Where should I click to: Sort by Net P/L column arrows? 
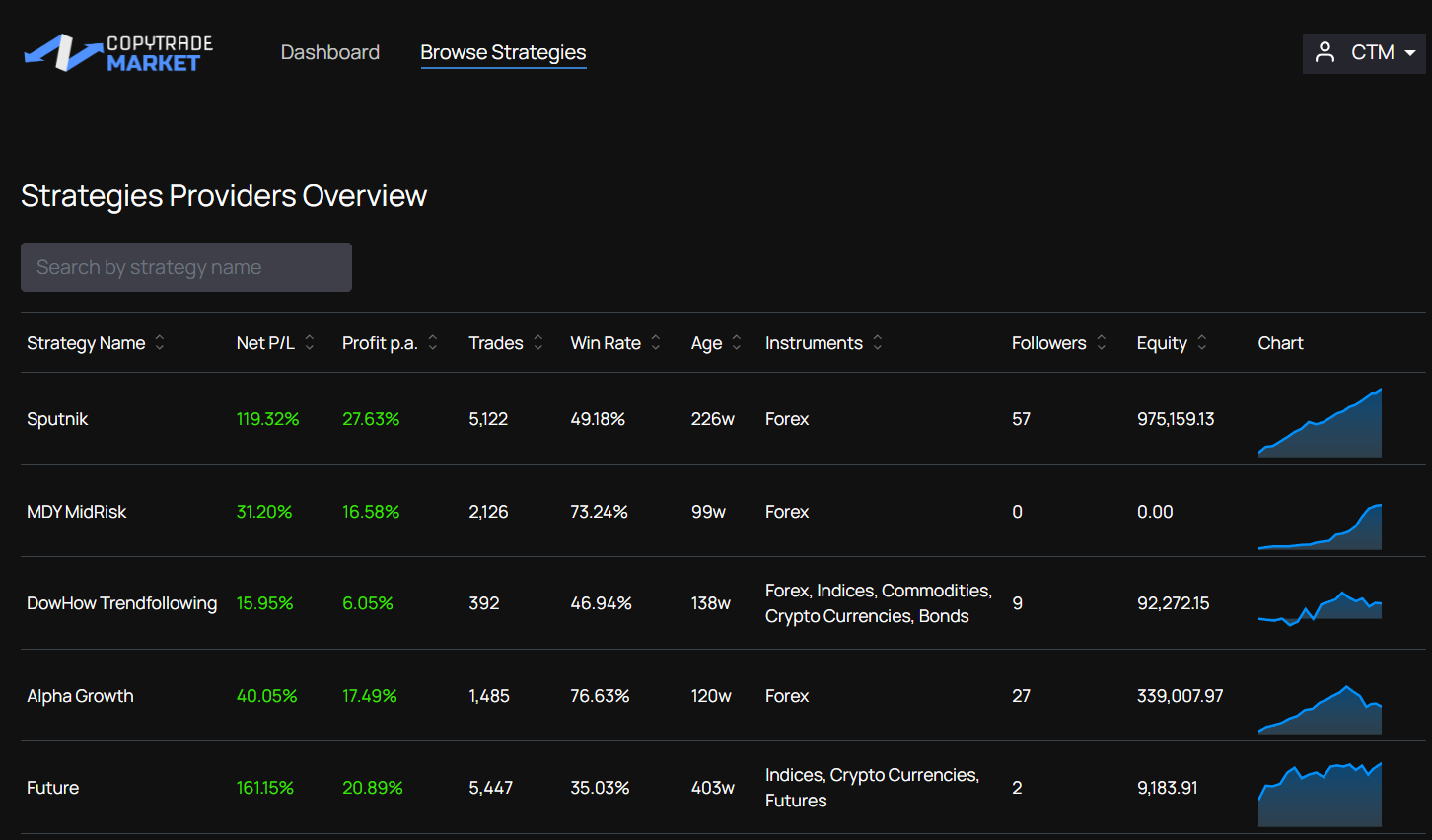coord(310,342)
